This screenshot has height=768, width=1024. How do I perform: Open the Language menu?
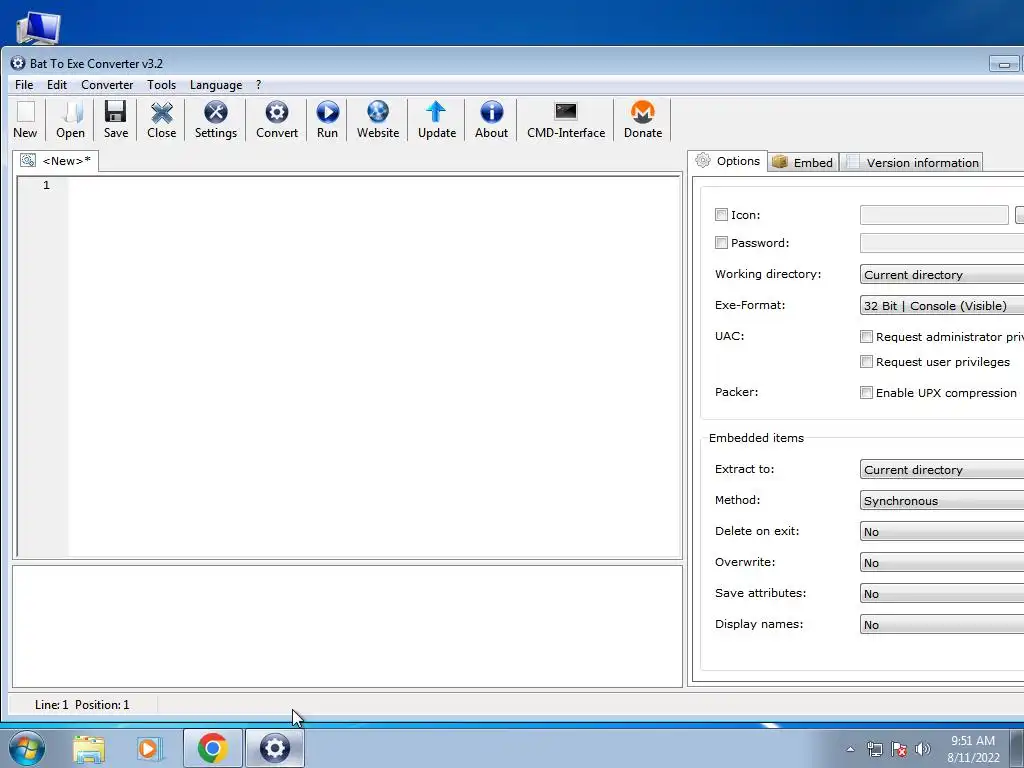(x=216, y=85)
